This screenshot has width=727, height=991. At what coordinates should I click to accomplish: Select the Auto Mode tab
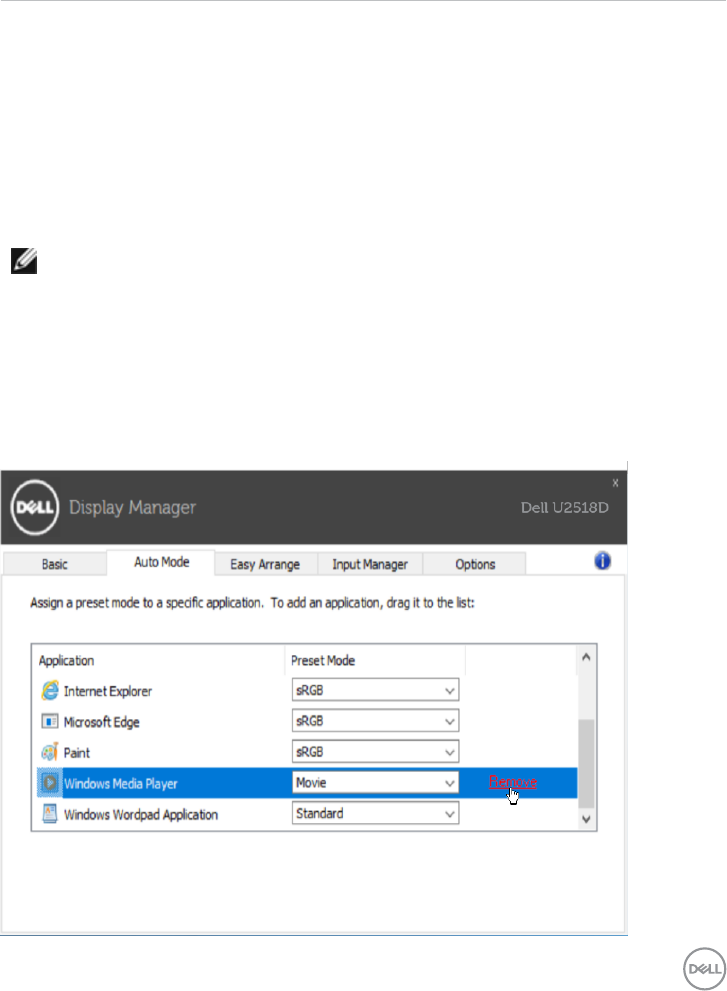click(161, 562)
